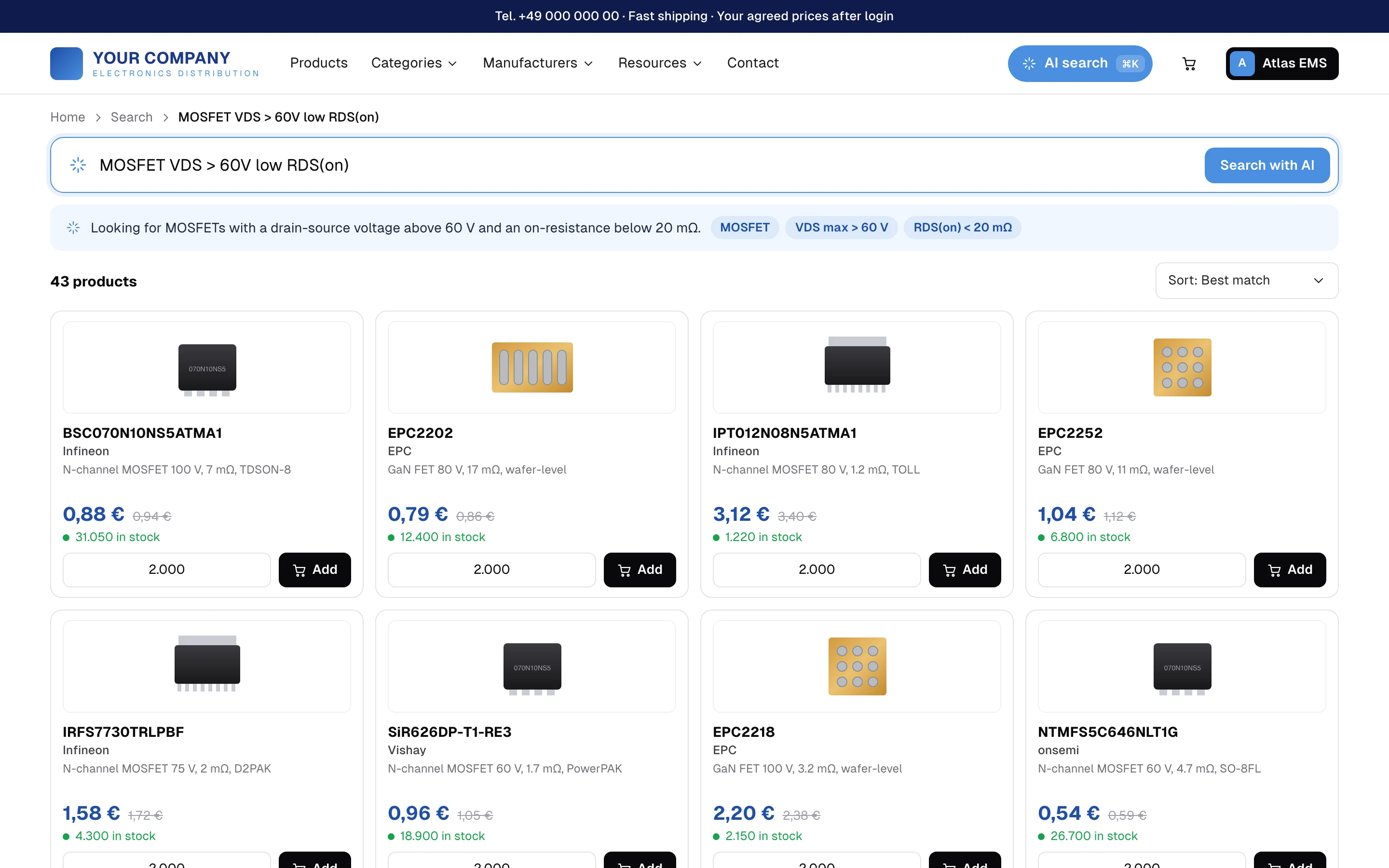Open NTMFS5C646NLT1G product title
Screen dimensions: 1389x868
[1108, 732]
